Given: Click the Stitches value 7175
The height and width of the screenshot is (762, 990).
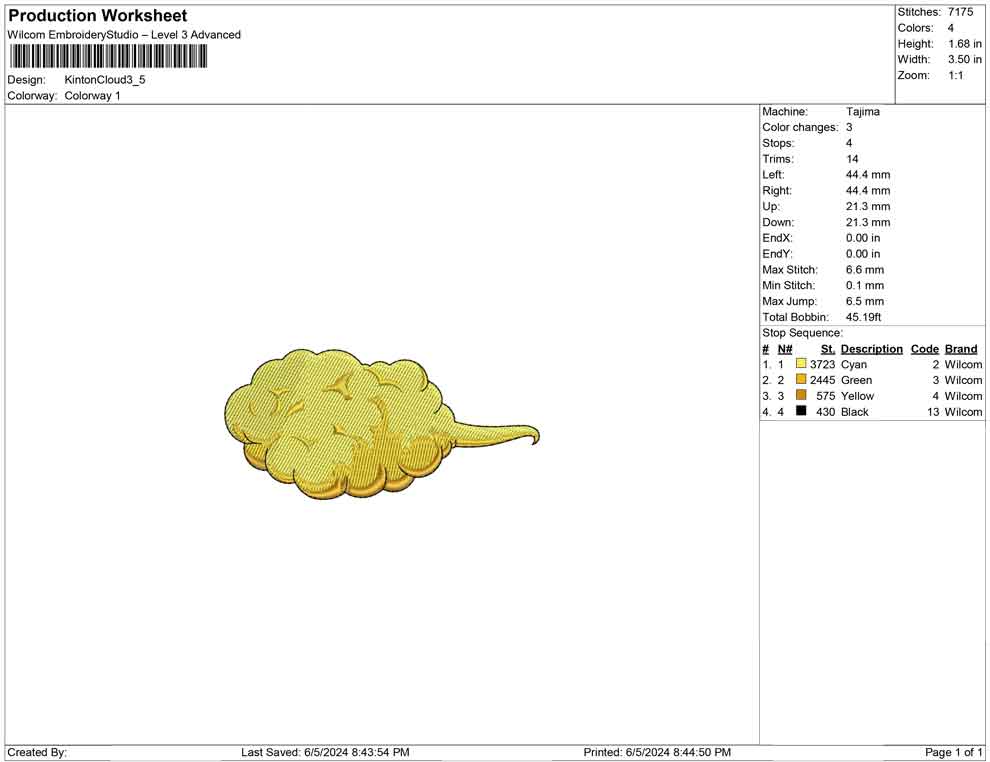Looking at the screenshot, I should point(960,12).
